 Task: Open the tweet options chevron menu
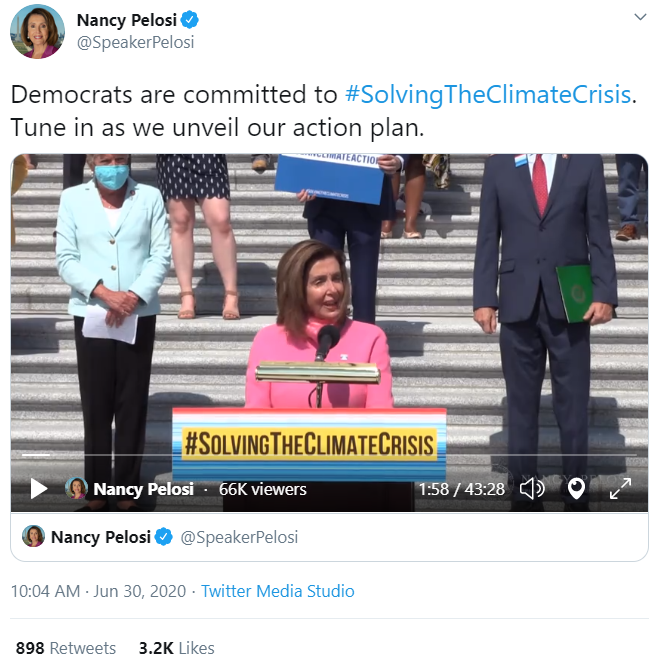click(640, 18)
